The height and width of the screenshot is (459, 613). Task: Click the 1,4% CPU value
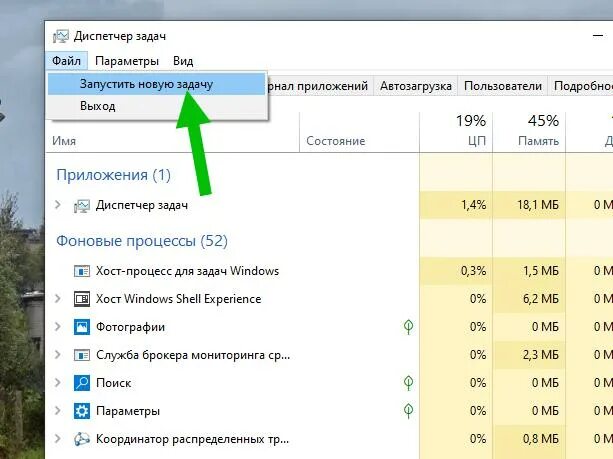[x=474, y=205]
